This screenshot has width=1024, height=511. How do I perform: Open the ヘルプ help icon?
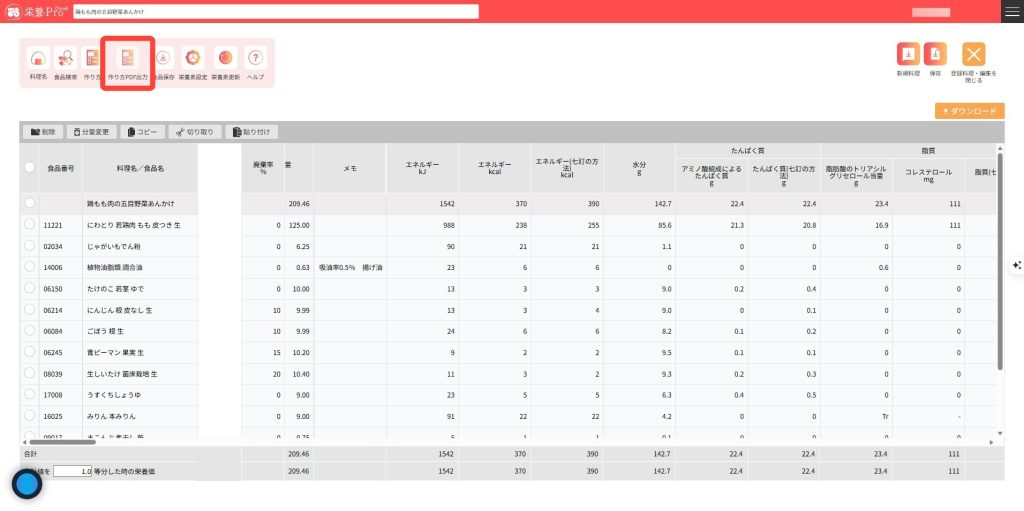[x=256, y=58]
